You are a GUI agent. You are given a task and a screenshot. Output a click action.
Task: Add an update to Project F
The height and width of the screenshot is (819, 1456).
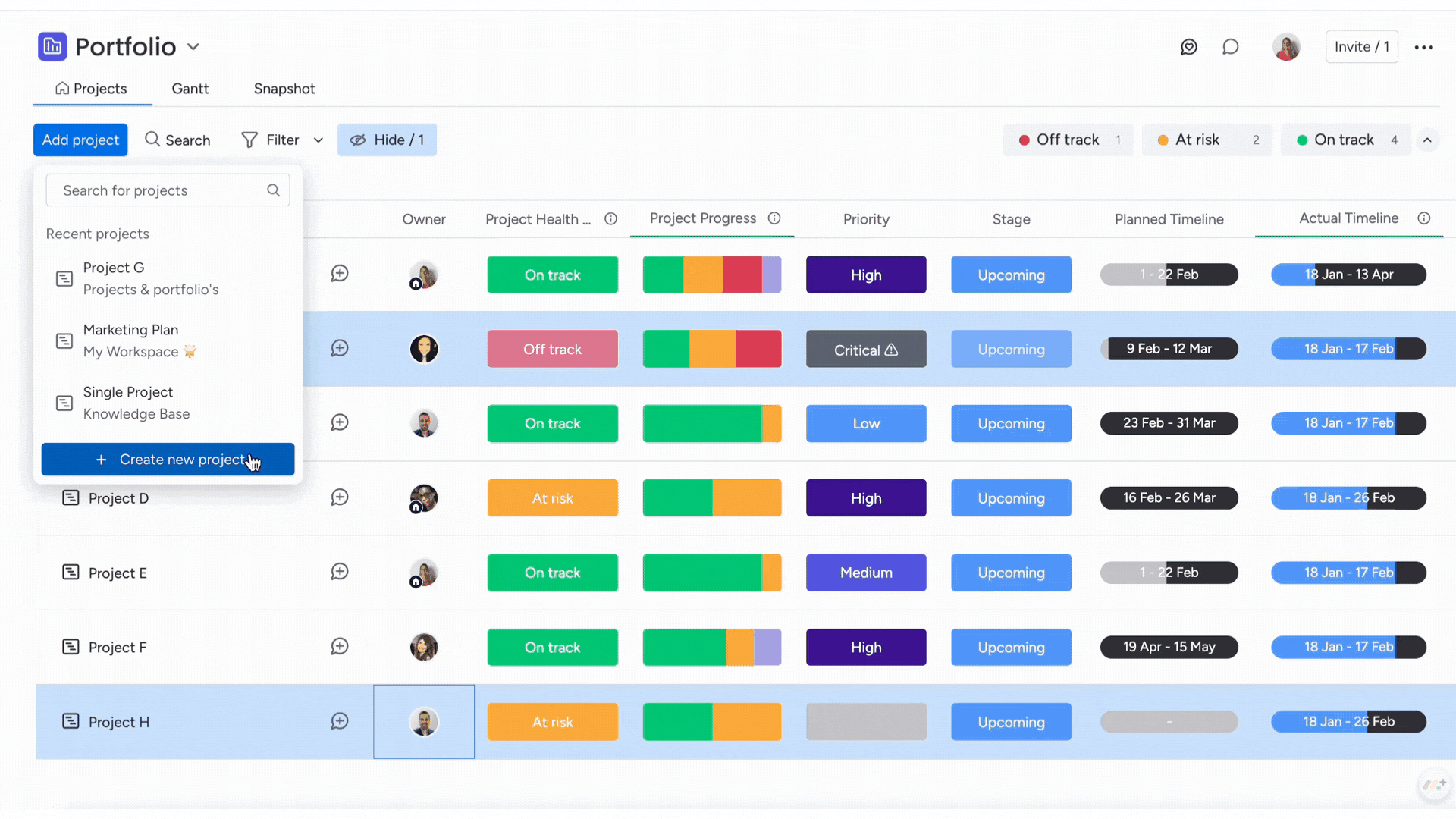(340, 646)
